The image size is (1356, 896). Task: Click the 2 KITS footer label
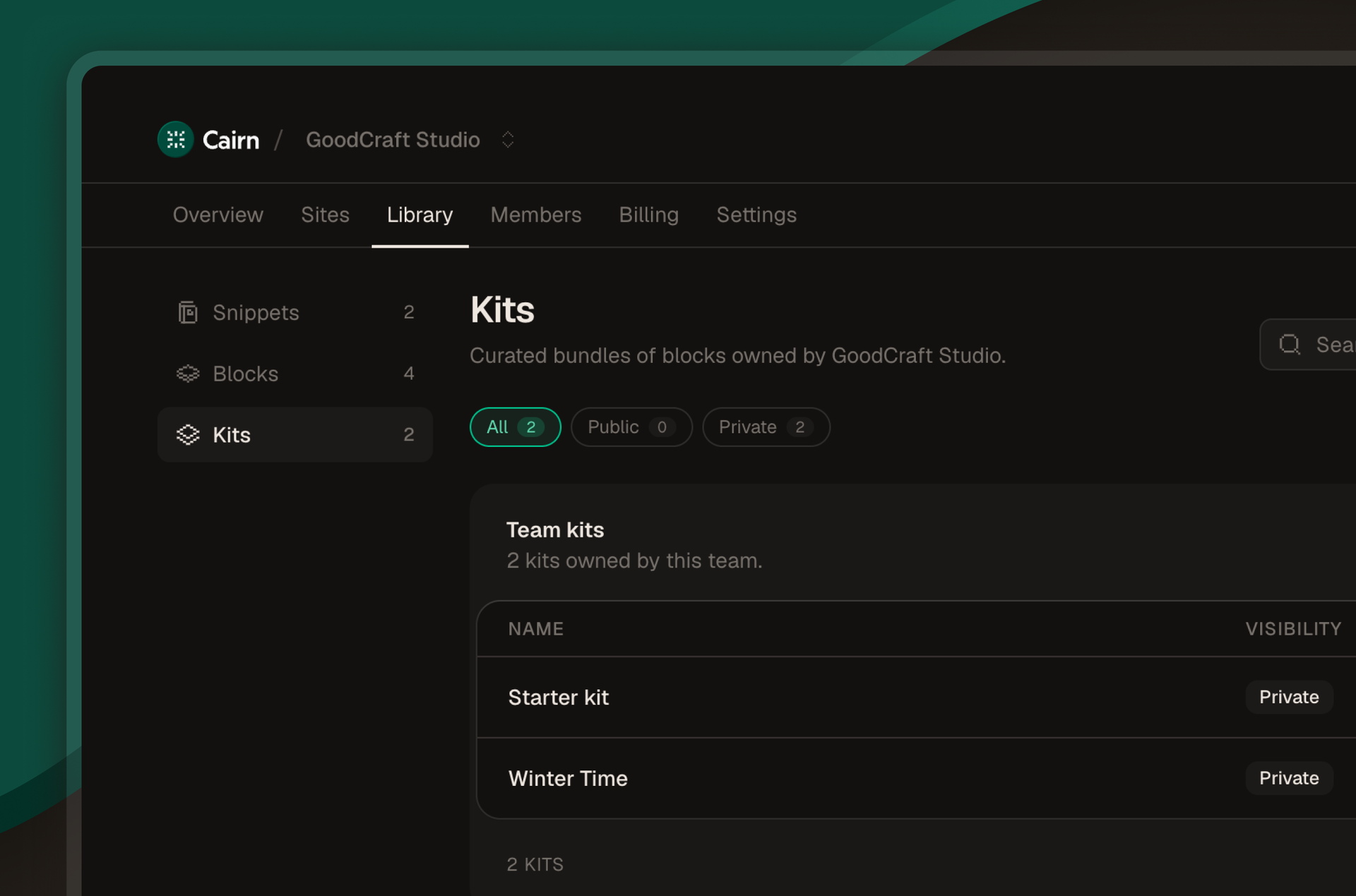pos(535,864)
